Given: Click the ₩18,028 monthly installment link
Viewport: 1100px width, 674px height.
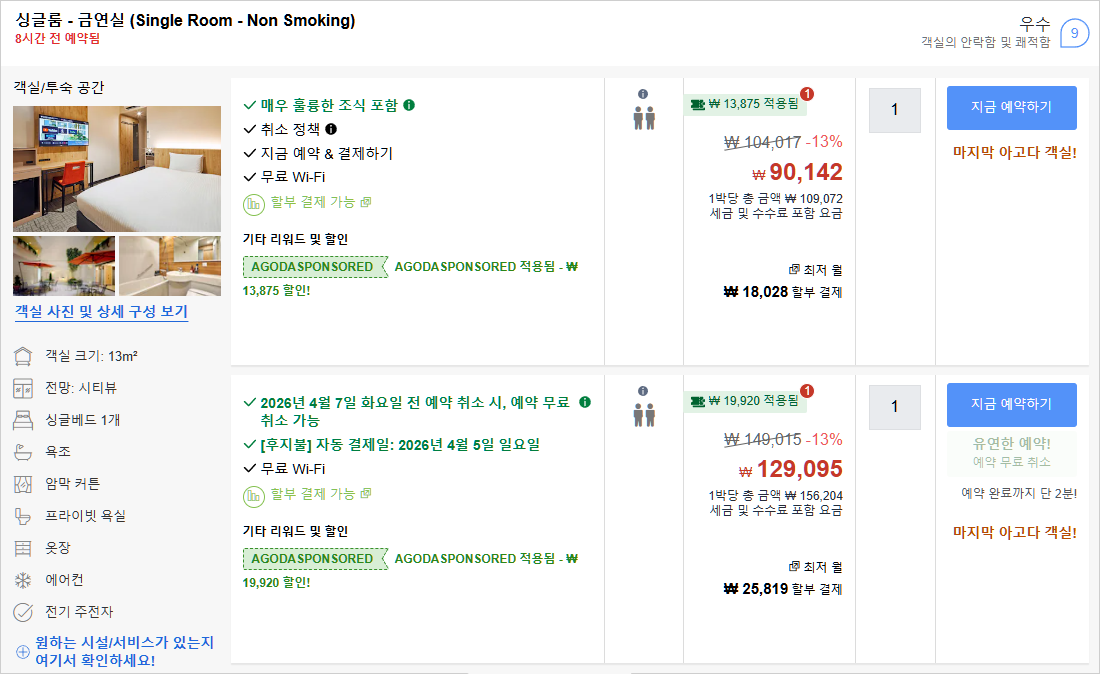Looking at the screenshot, I should pos(782,292).
